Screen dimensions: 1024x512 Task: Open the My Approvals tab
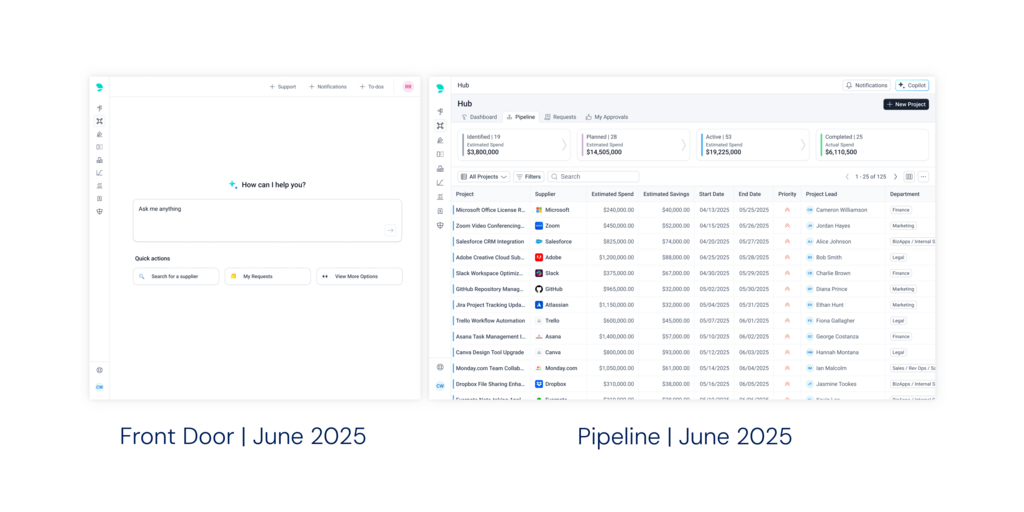606,117
